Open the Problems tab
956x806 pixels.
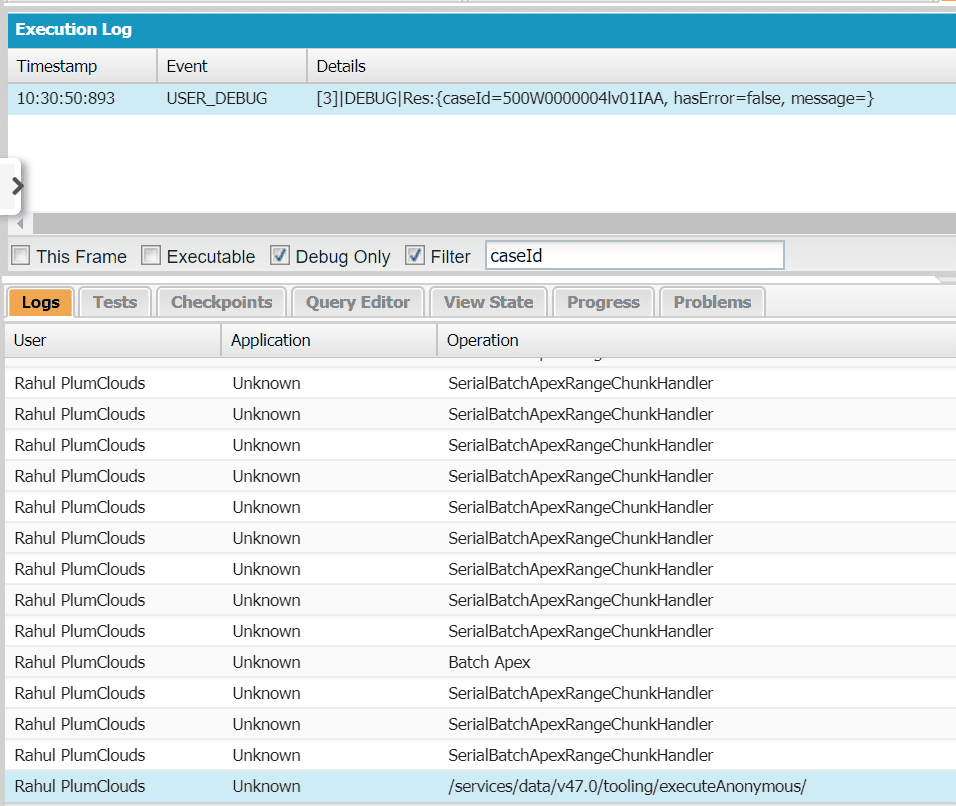coord(712,302)
